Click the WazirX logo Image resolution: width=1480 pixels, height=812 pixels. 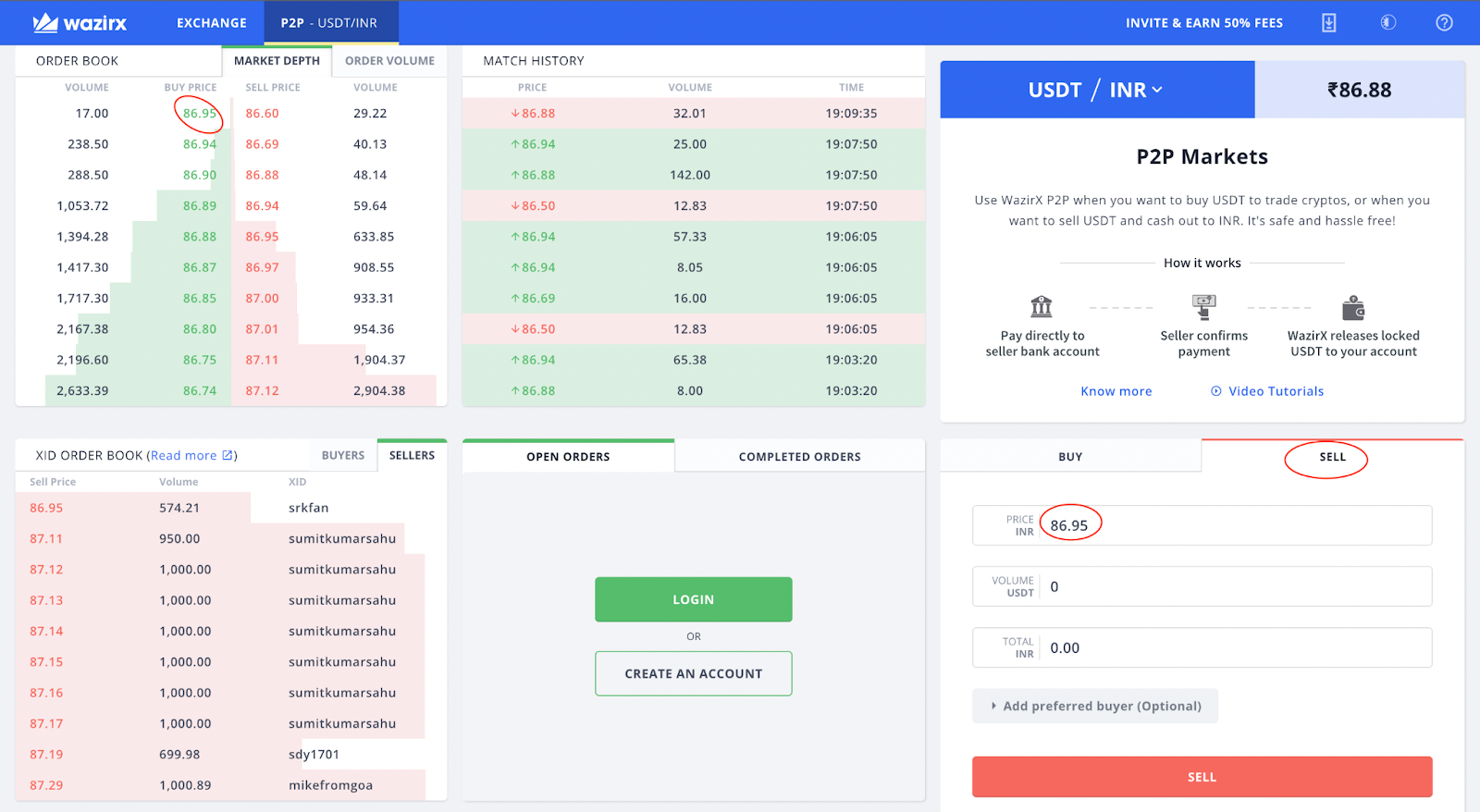(80, 23)
